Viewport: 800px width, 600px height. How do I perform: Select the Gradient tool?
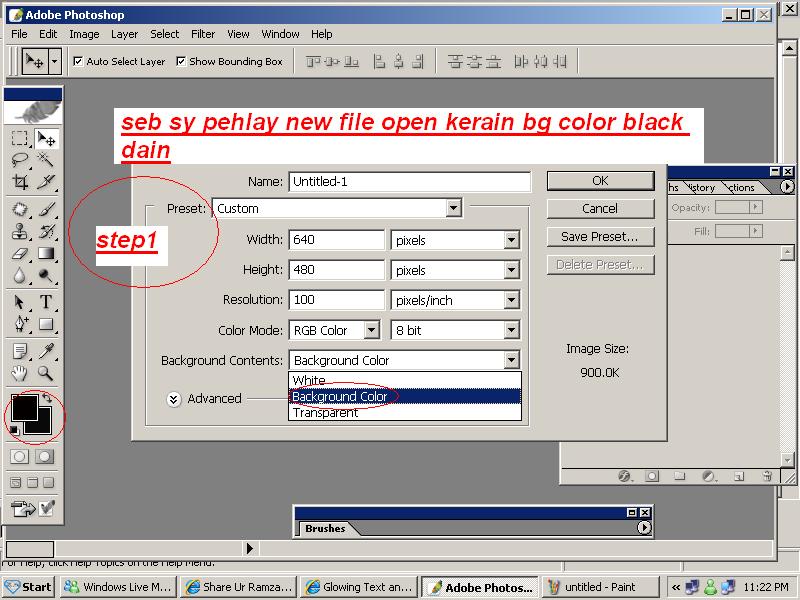(46, 253)
